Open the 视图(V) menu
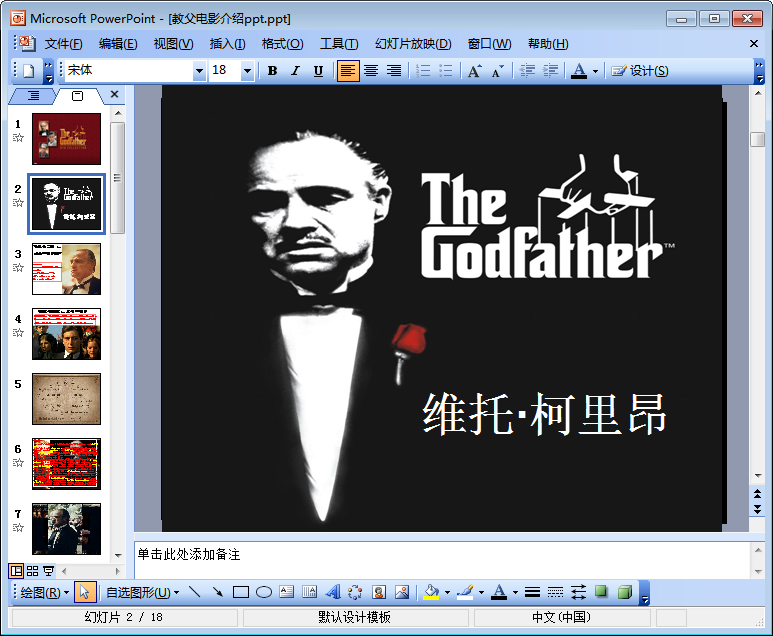 [173, 44]
